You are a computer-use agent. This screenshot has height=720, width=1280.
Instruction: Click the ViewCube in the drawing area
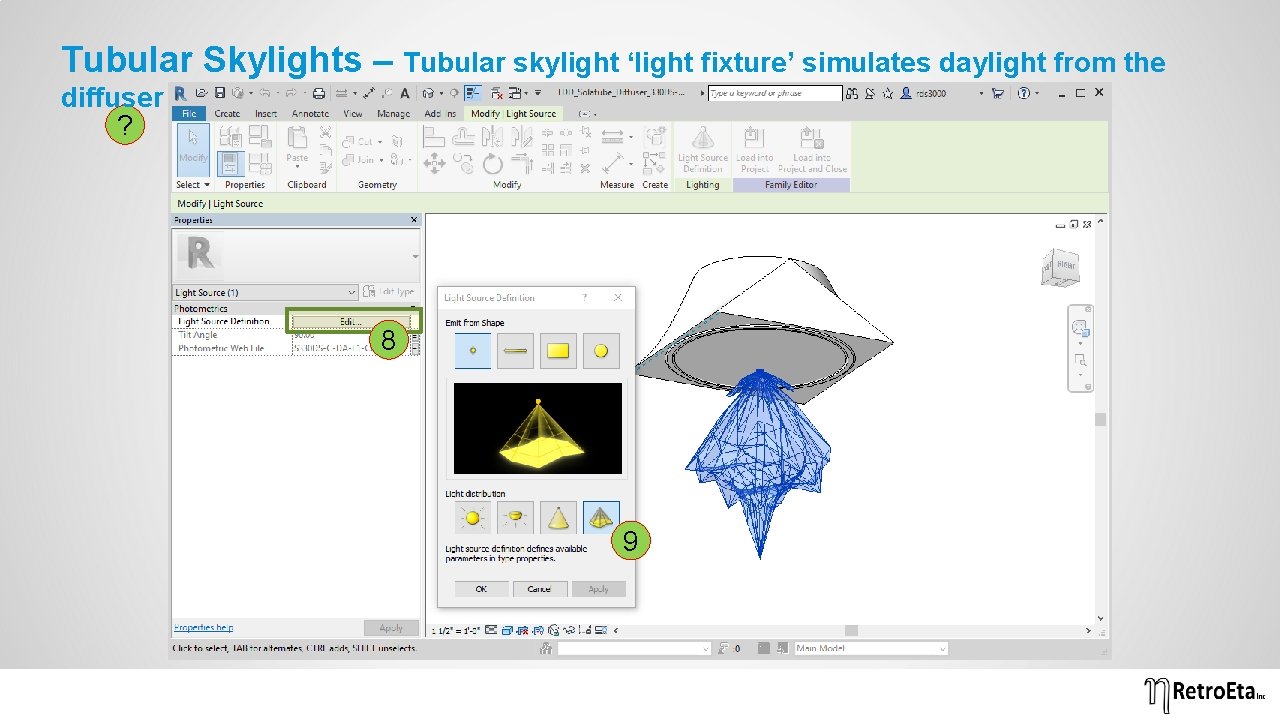(1059, 268)
